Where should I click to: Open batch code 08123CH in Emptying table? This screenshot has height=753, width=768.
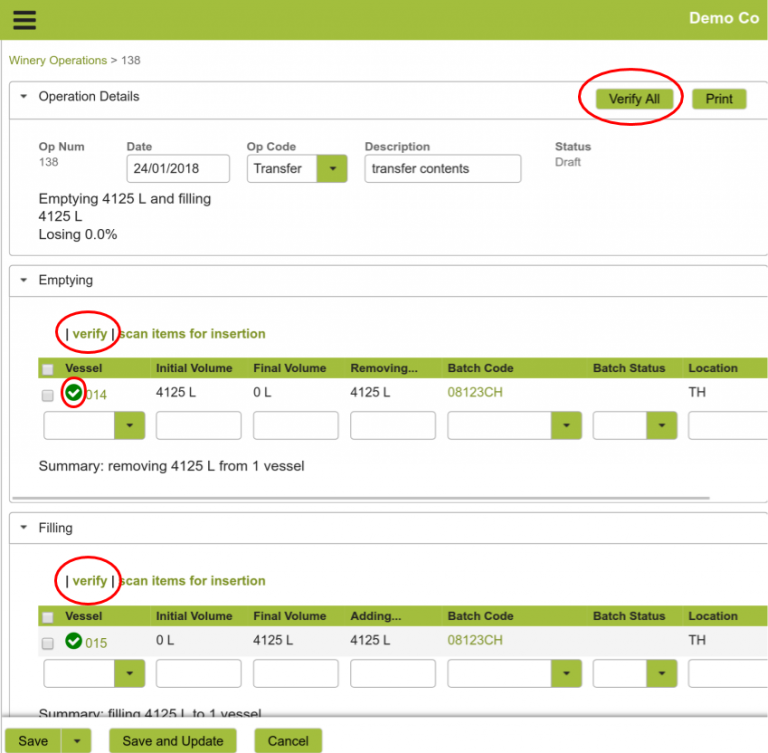click(x=475, y=393)
